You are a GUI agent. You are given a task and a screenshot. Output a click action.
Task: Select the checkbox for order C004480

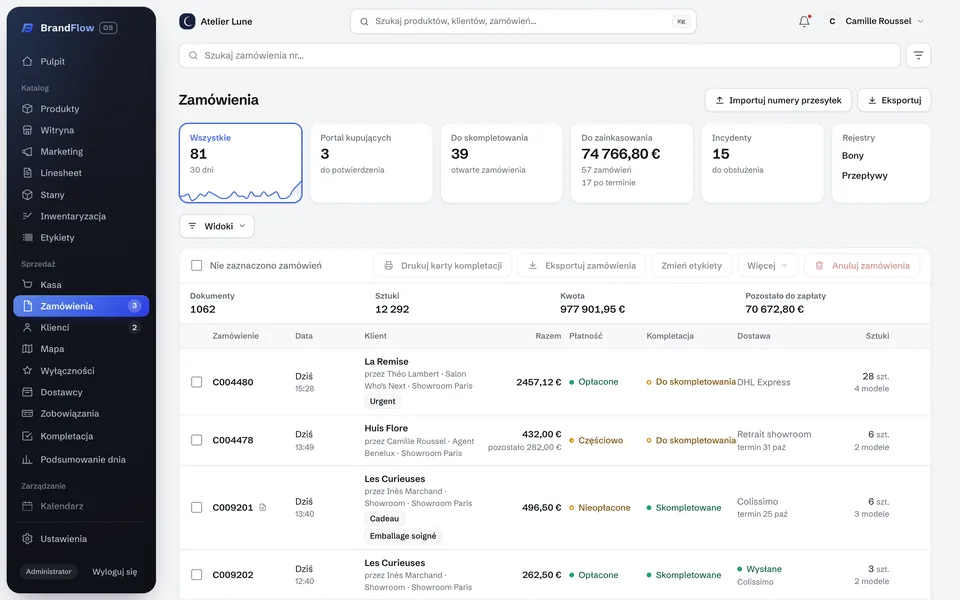tap(197, 382)
